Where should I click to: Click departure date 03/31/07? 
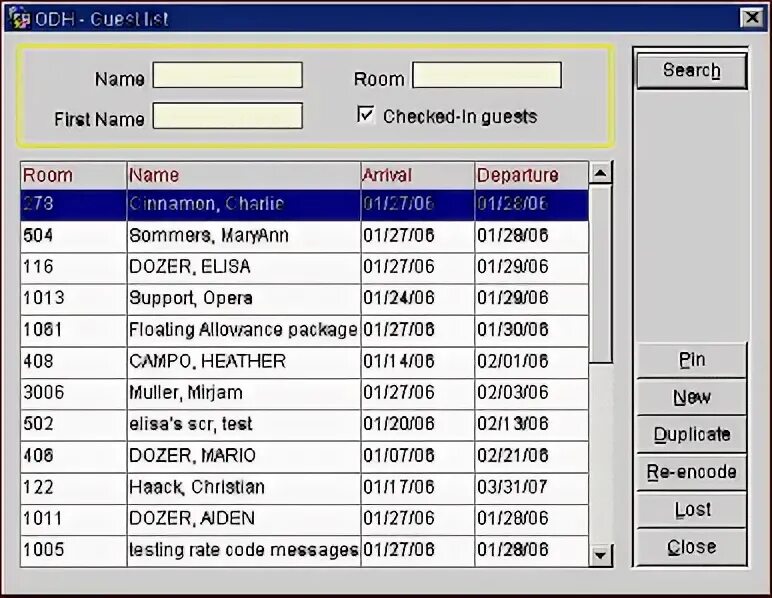point(532,488)
